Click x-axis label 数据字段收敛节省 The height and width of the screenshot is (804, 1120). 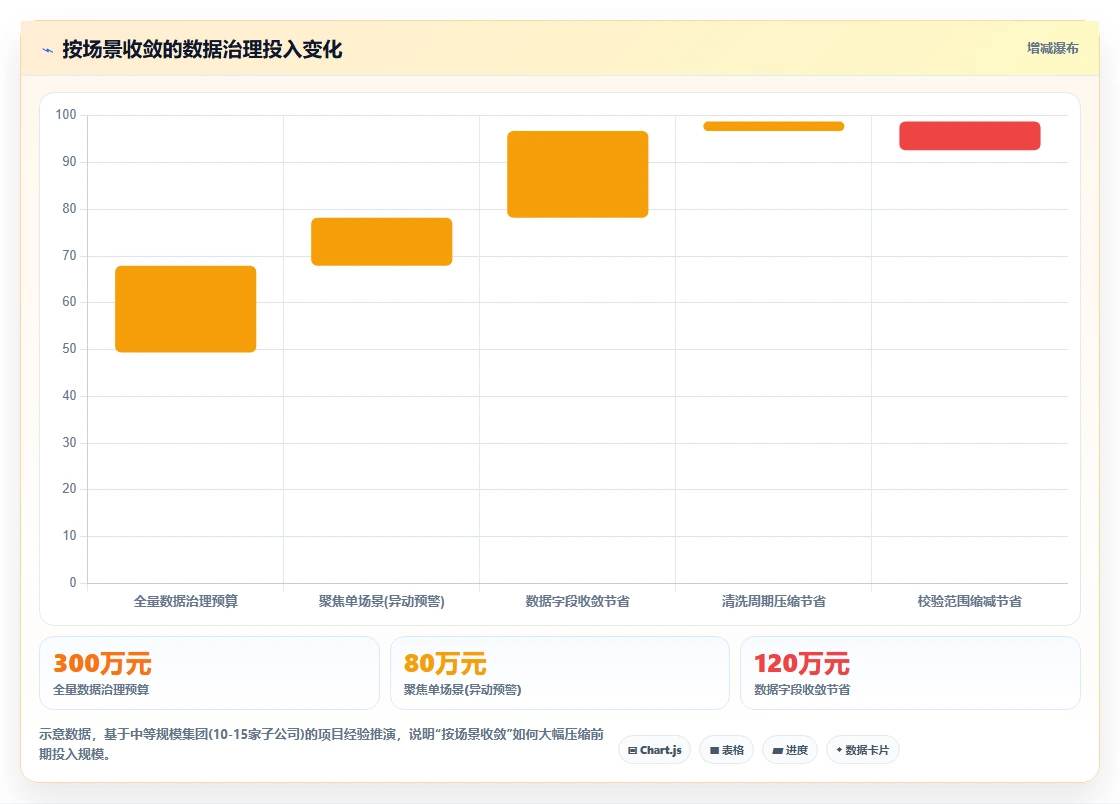[578, 601]
